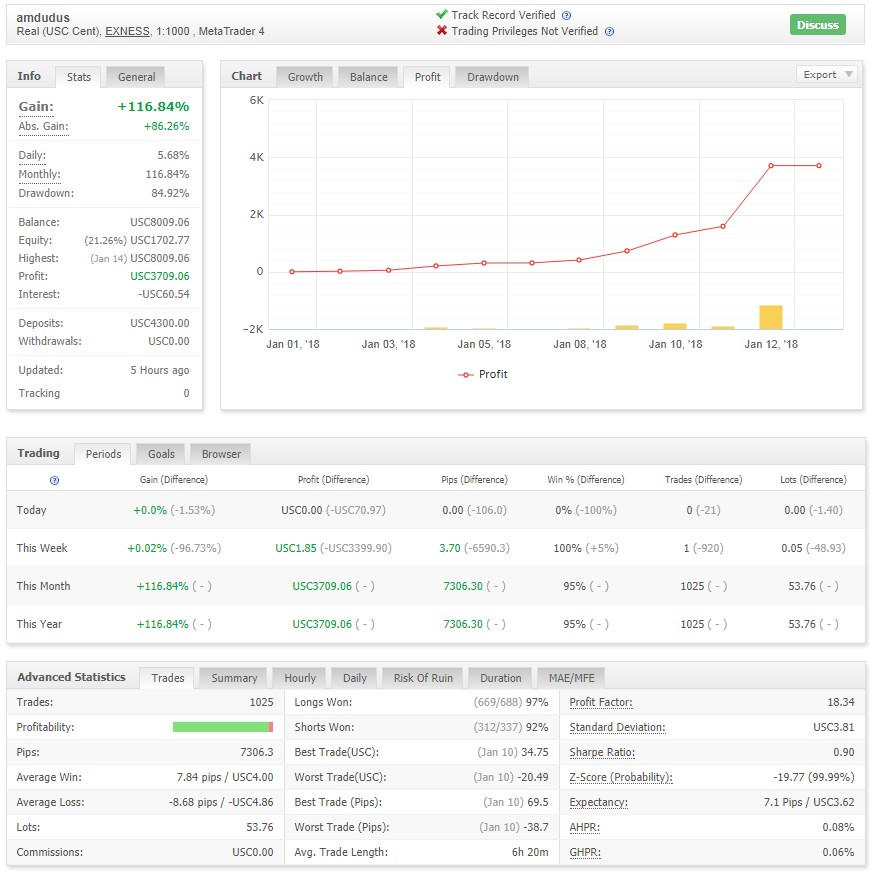Click the green Track Record Verified checkmark
This screenshot has height=877, width=870.
click(442, 15)
